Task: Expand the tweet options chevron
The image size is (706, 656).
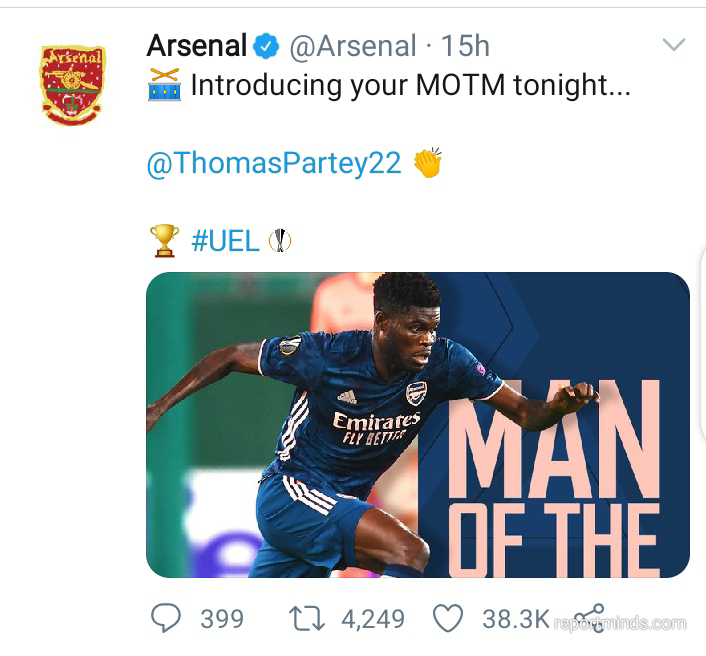Action: pyautogui.click(x=675, y=45)
